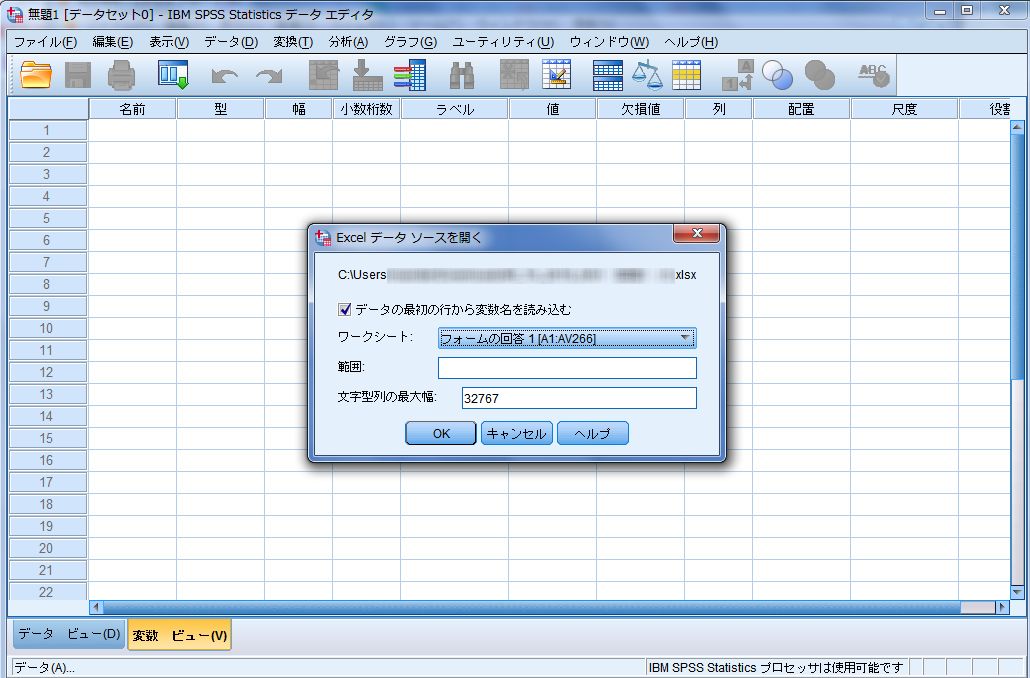Open the 分析(A) menu
Image resolution: width=1030 pixels, height=678 pixels.
tap(348, 42)
